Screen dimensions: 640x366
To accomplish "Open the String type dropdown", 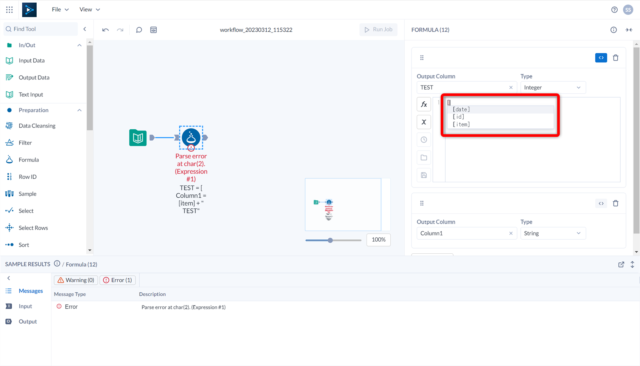I will click(x=552, y=233).
